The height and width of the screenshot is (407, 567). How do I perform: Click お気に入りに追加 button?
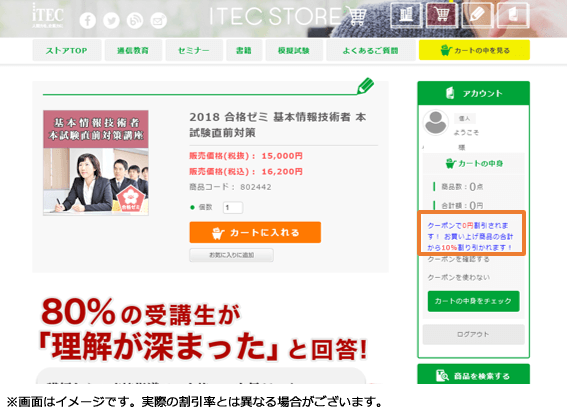coord(231,255)
